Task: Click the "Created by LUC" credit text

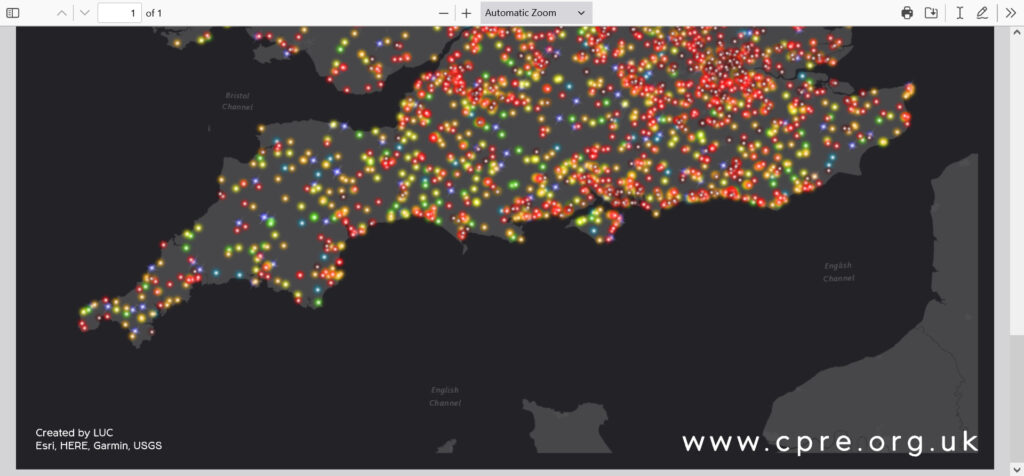Action: point(74,432)
